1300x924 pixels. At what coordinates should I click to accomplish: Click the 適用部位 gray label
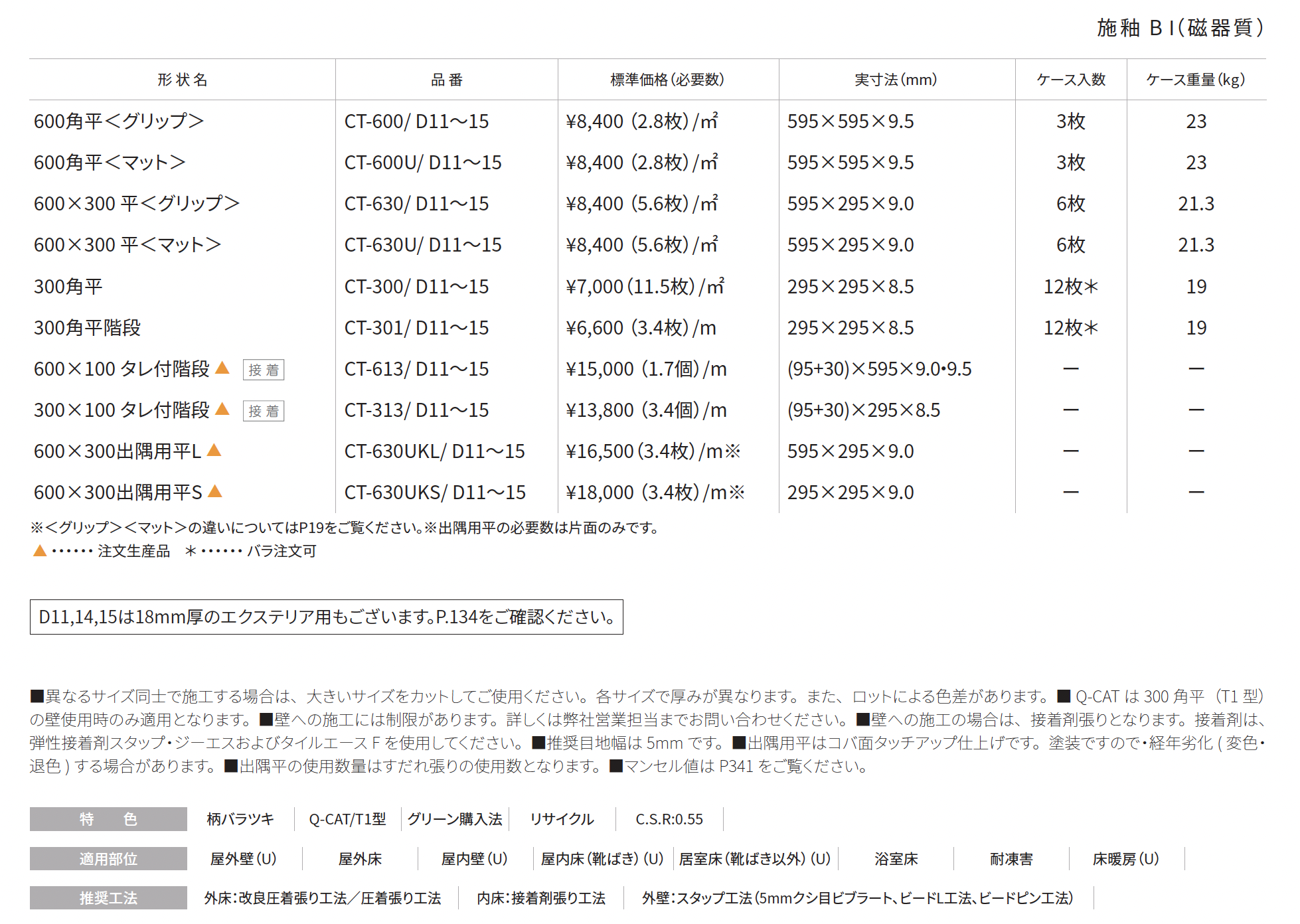point(108,859)
